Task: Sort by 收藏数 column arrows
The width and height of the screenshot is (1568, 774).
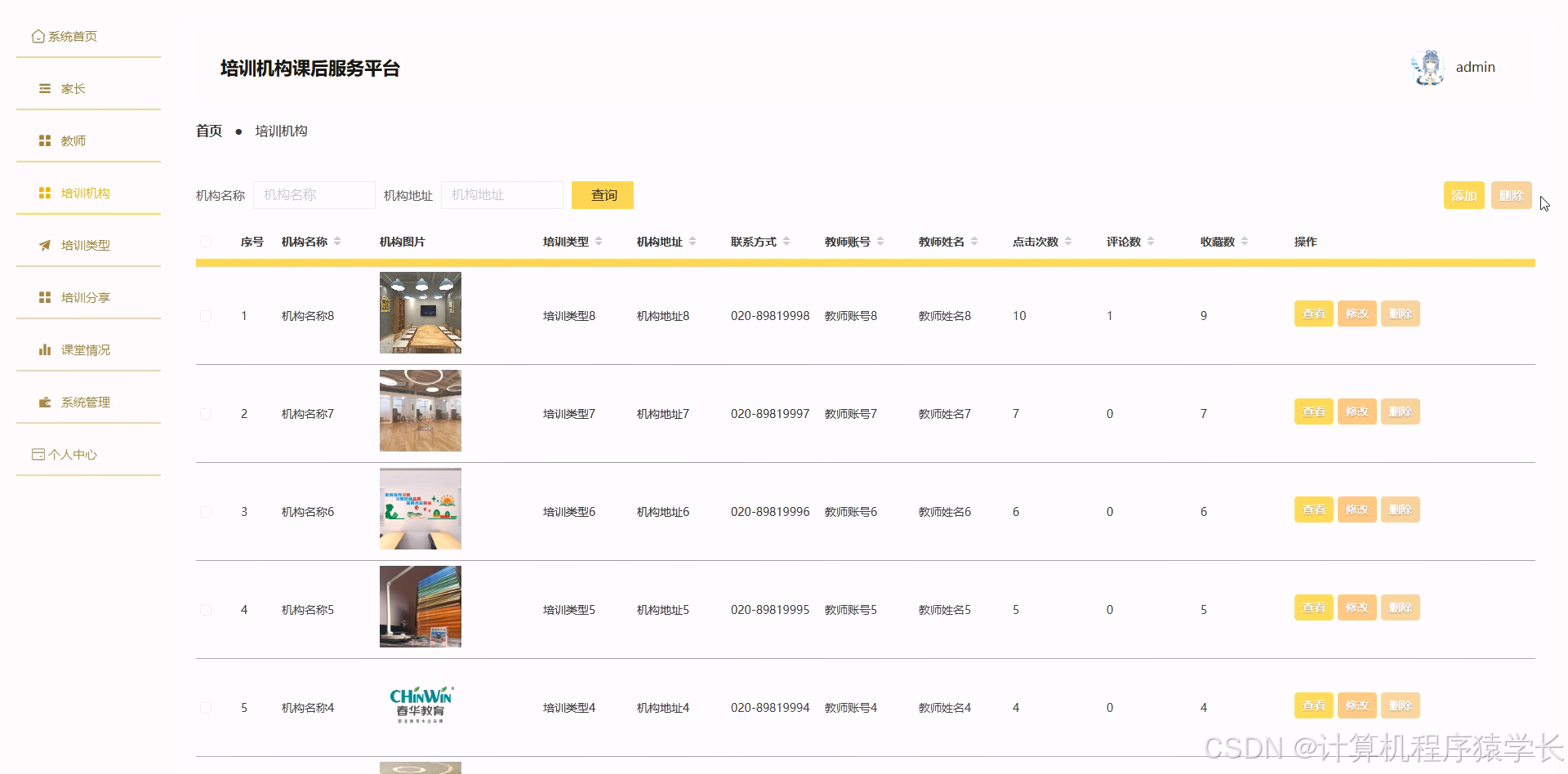Action: point(1245,242)
